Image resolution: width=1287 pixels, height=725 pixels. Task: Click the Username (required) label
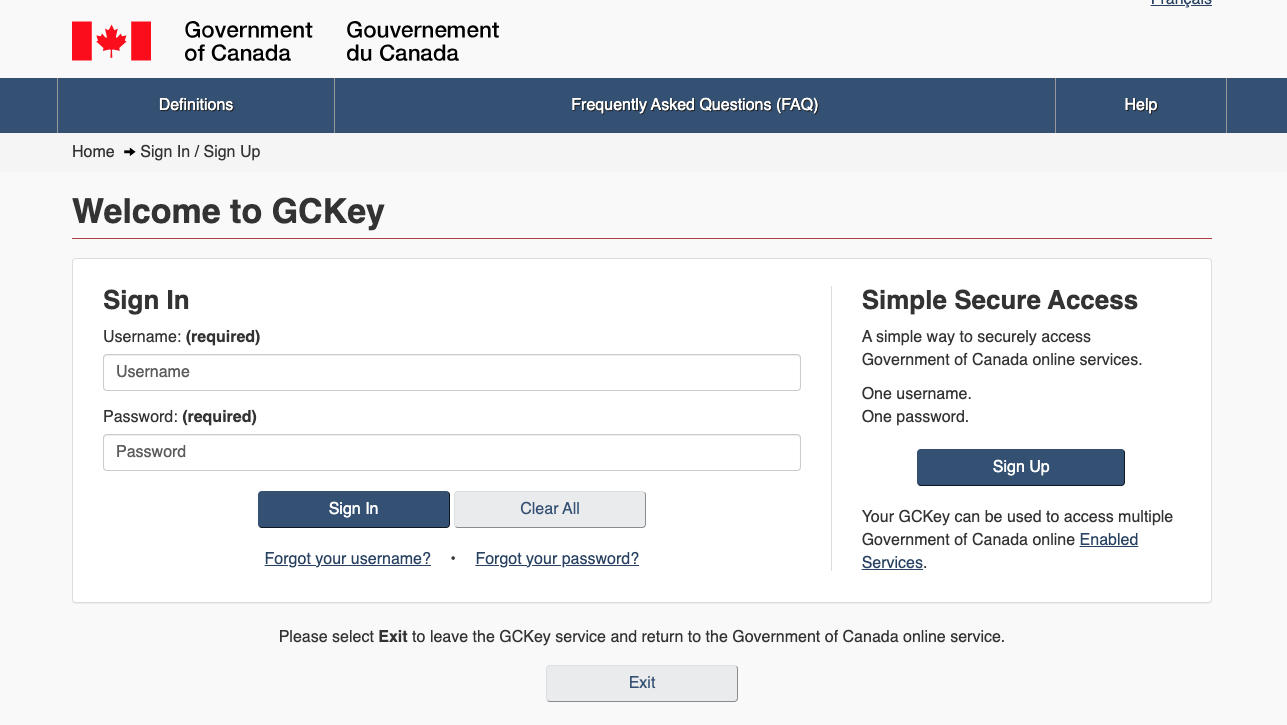click(x=181, y=337)
